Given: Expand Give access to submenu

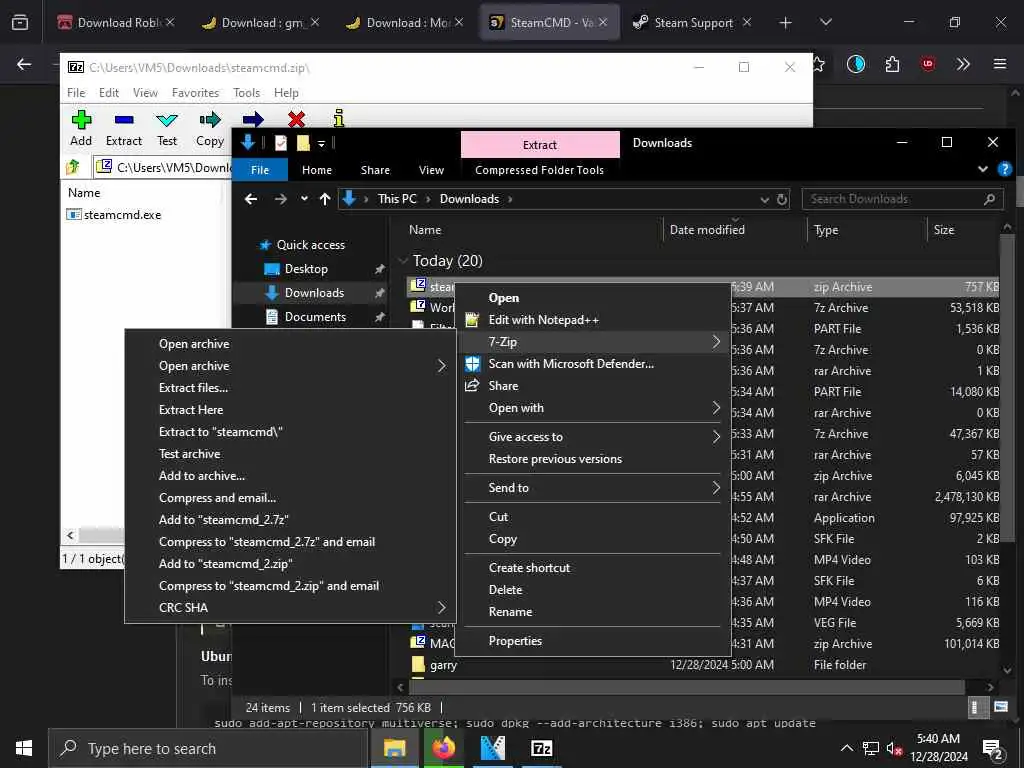Looking at the screenshot, I should (x=593, y=437).
